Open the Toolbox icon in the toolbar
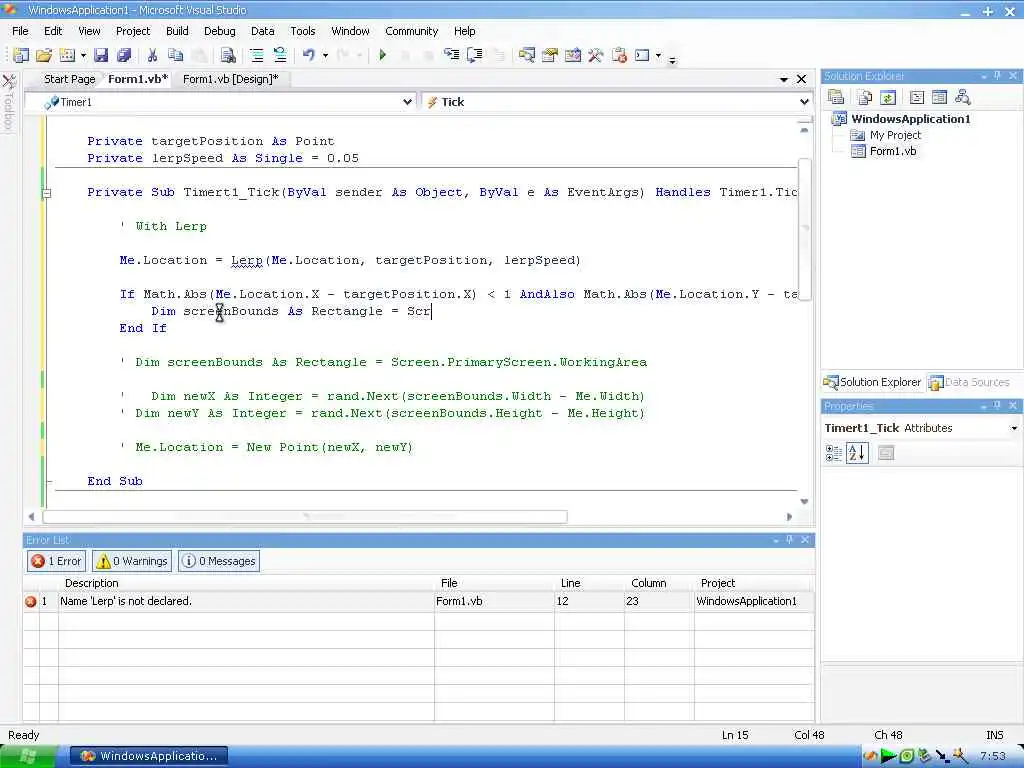Viewport: 1024px width, 768px height. coord(596,56)
